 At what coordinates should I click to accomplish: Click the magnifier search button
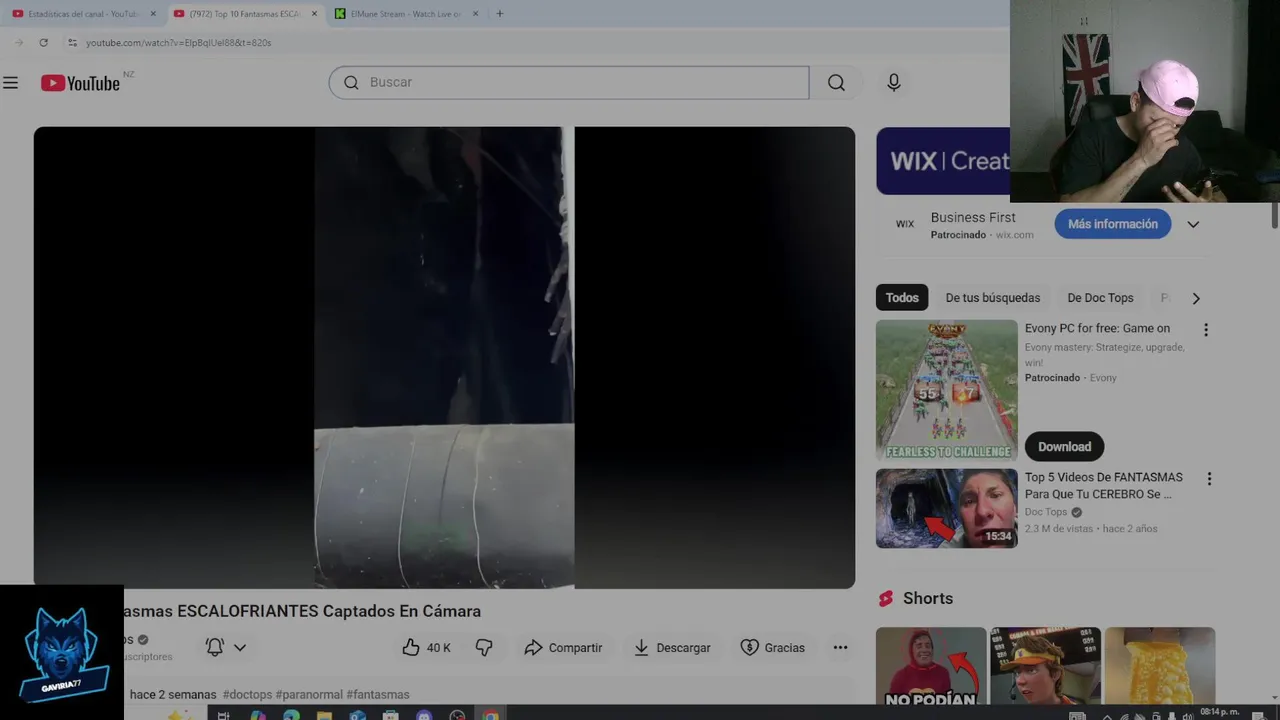(836, 83)
